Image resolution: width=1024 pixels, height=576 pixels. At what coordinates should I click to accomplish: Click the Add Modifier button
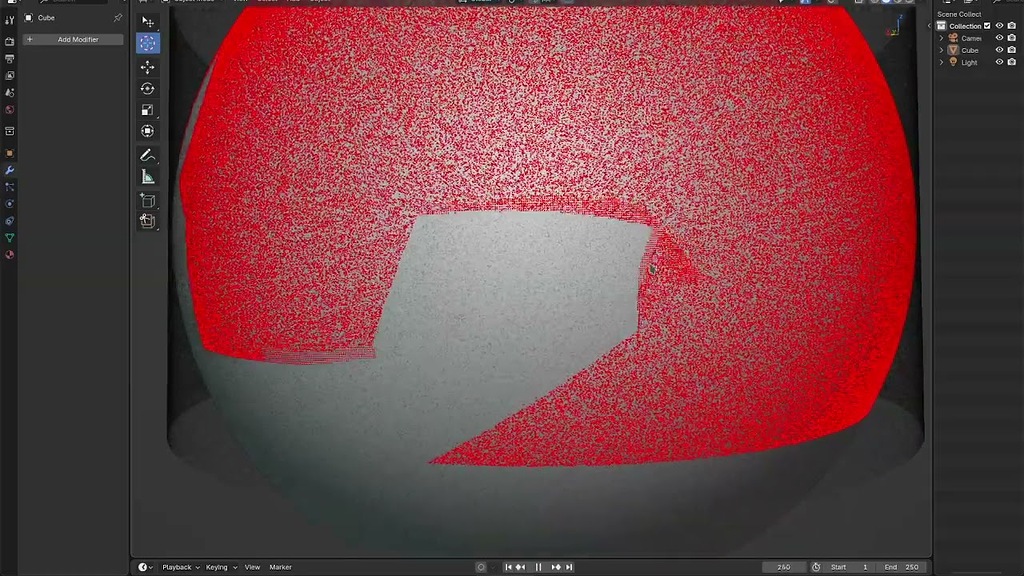click(x=73, y=39)
